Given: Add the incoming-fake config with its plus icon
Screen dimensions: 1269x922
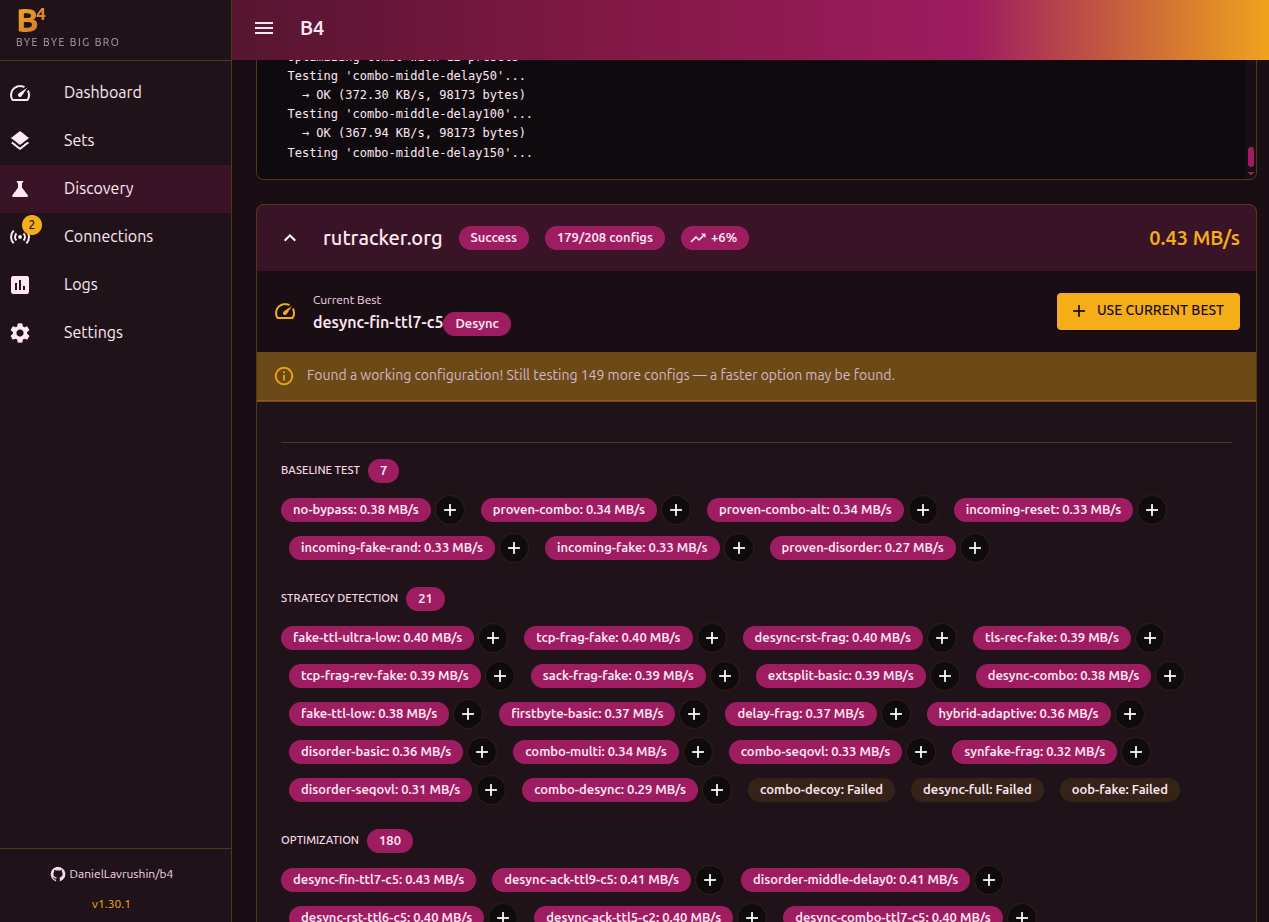Looking at the screenshot, I should tap(738, 548).
